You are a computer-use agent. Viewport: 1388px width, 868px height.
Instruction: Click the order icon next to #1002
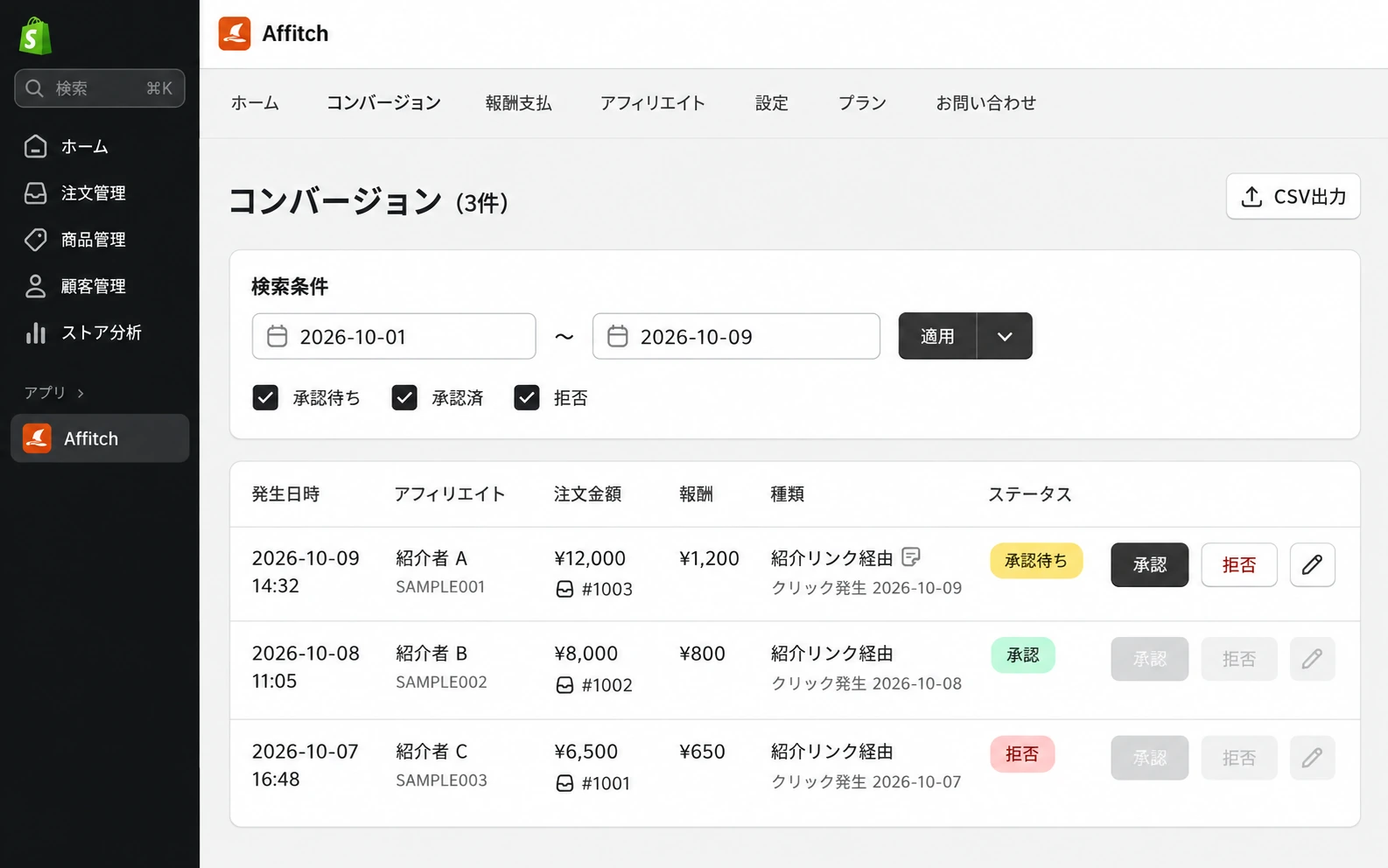click(x=565, y=685)
